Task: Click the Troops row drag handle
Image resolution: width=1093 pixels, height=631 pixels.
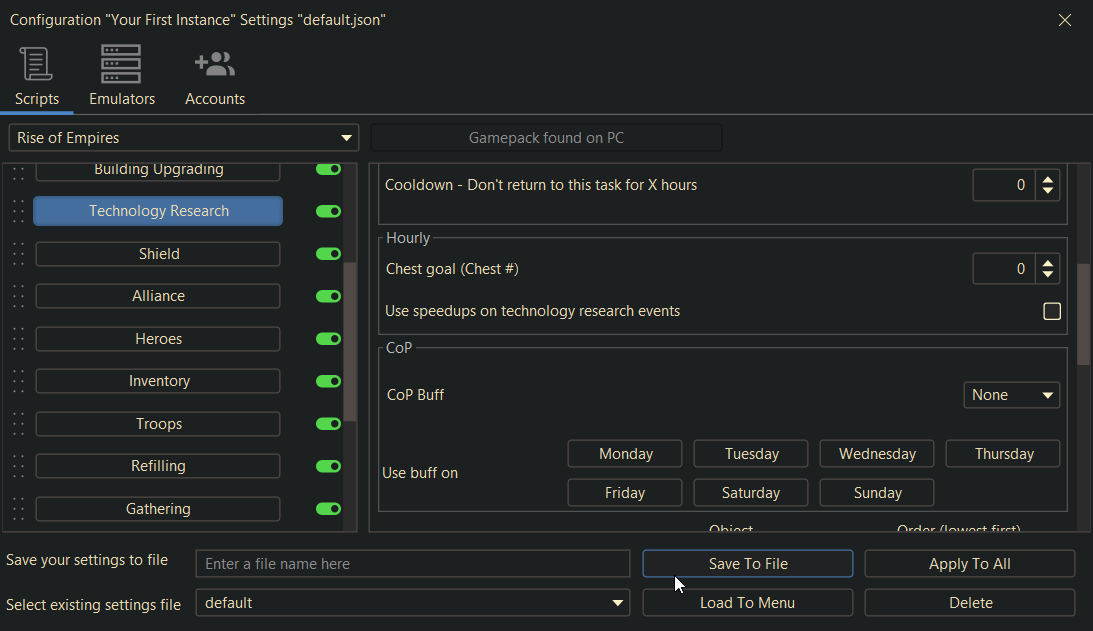Action: (x=19, y=424)
